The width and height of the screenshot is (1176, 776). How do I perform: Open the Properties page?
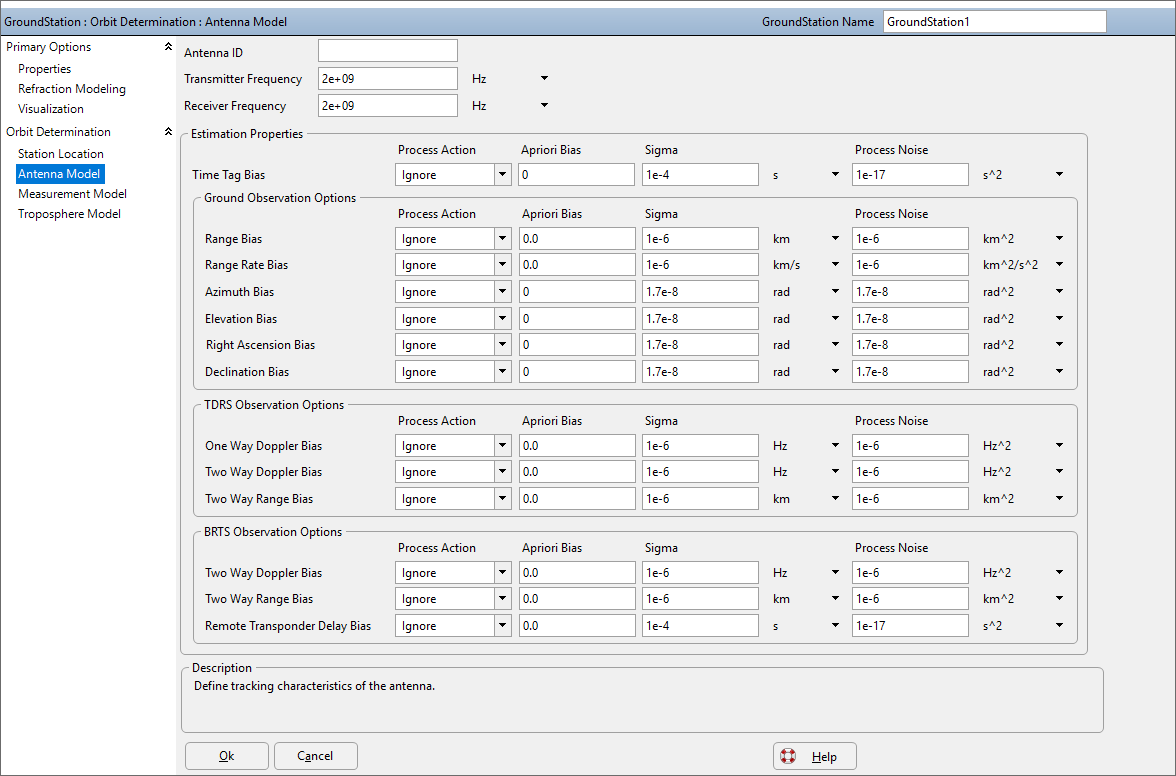(x=44, y=68)
